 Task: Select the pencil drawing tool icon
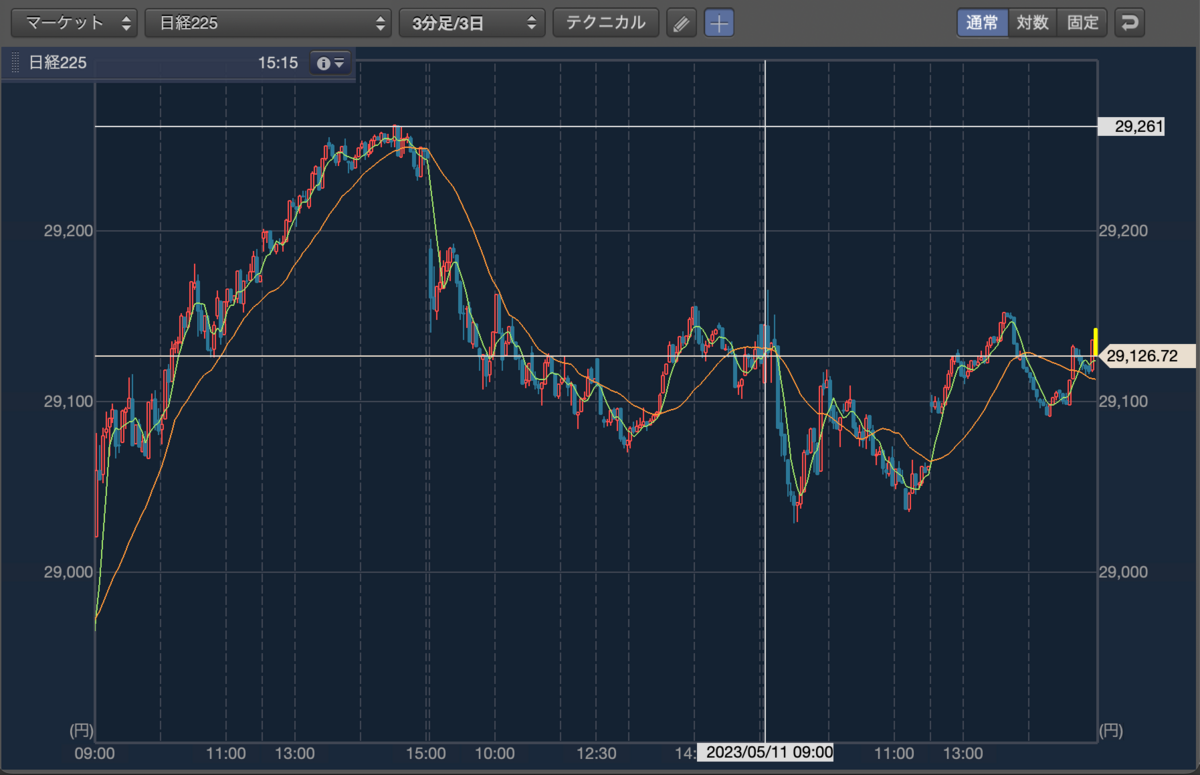tap(681, 23)
